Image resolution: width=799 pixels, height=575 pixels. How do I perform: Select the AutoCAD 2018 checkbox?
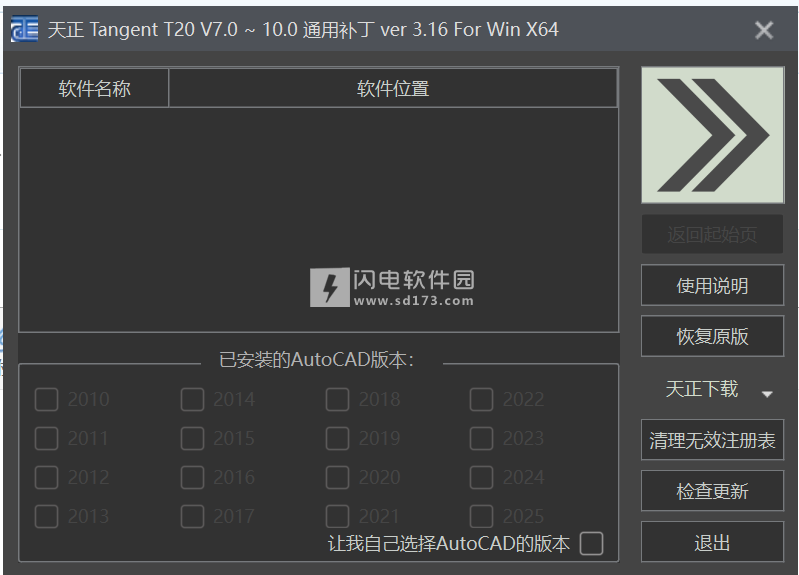click(x=337, y=399)
